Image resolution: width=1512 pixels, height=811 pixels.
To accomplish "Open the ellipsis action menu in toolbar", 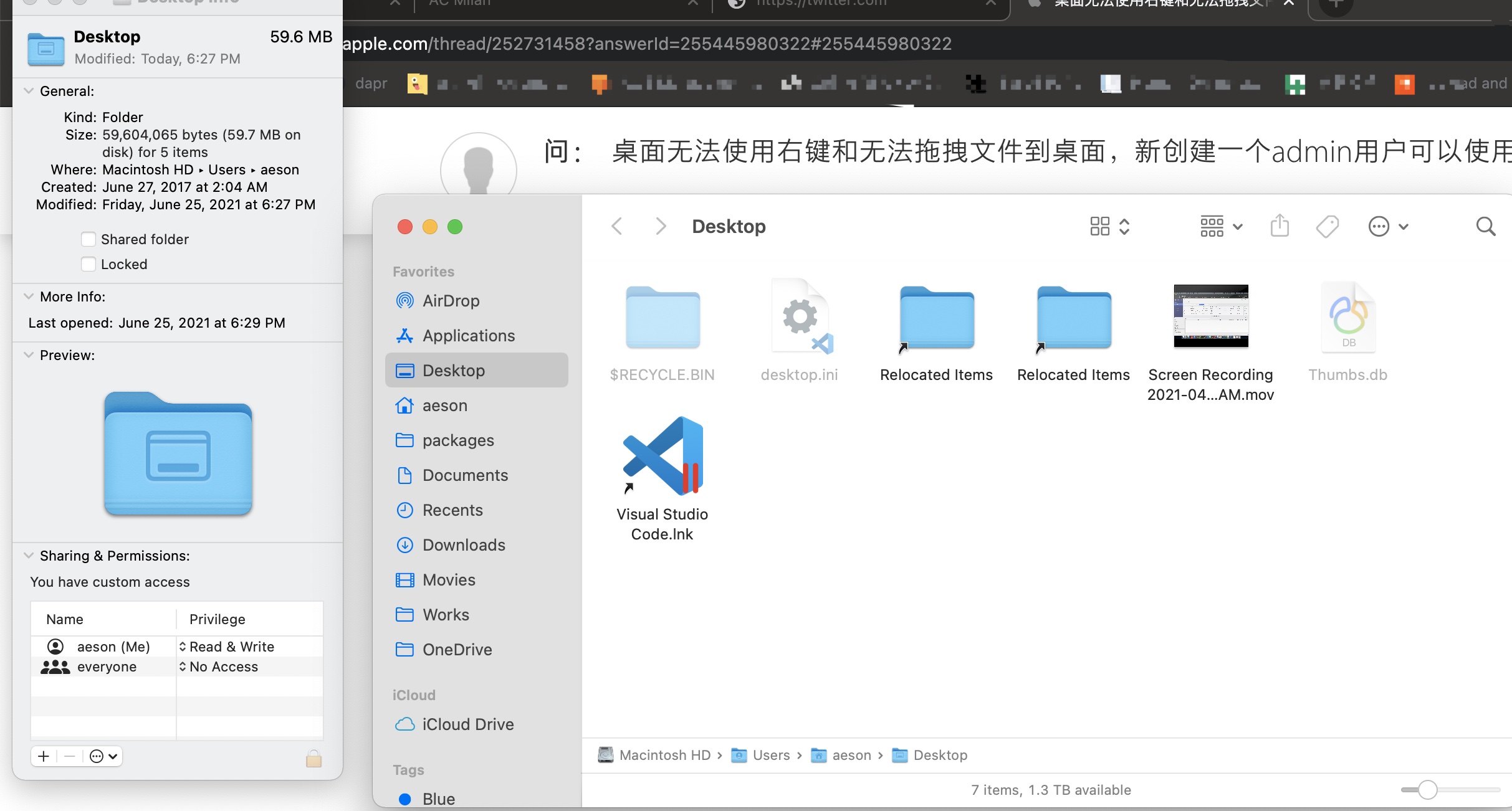I will (1387, 226).
